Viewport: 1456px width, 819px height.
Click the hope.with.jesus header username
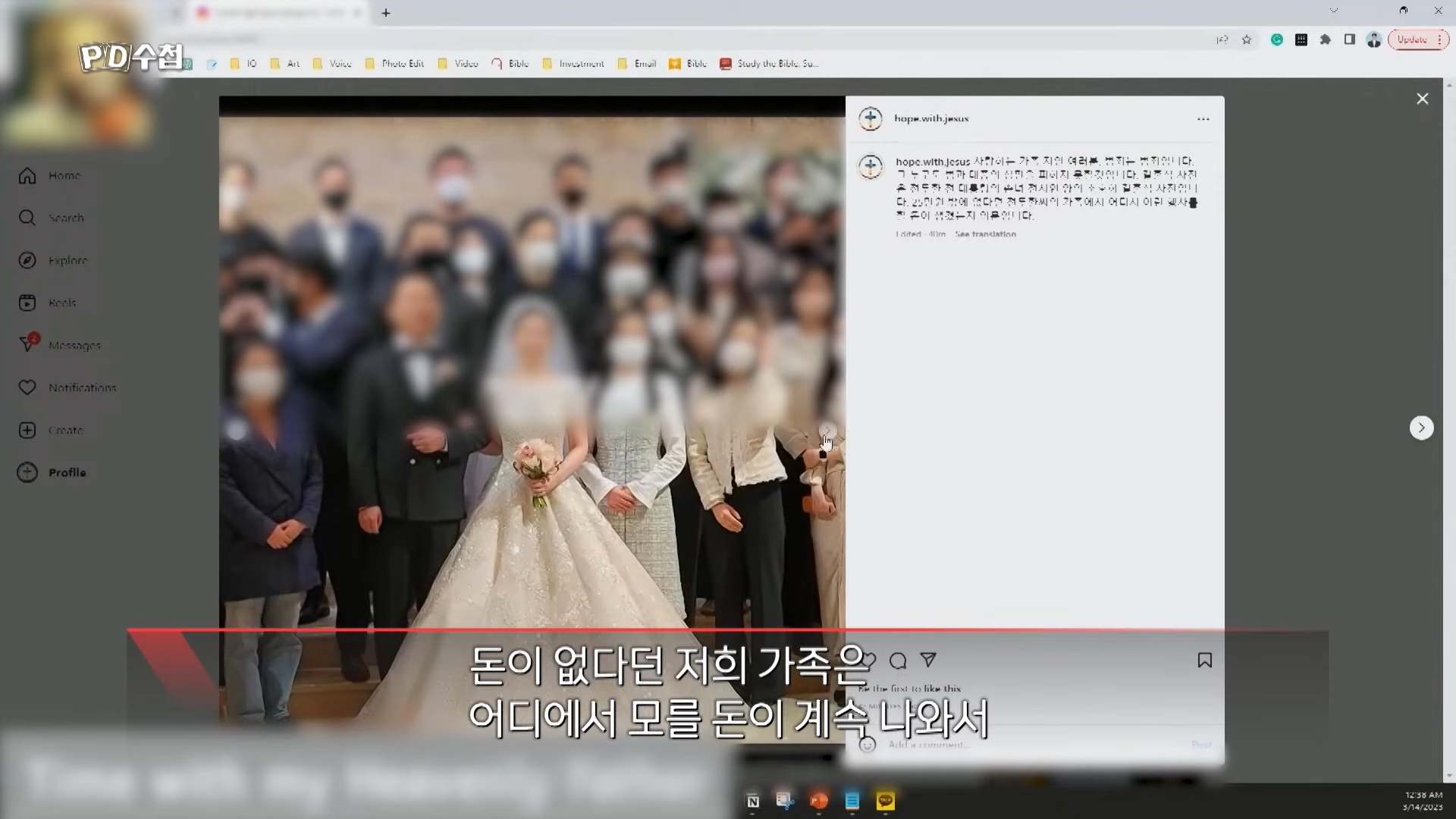pyautogui.click(x=931, y=118)
